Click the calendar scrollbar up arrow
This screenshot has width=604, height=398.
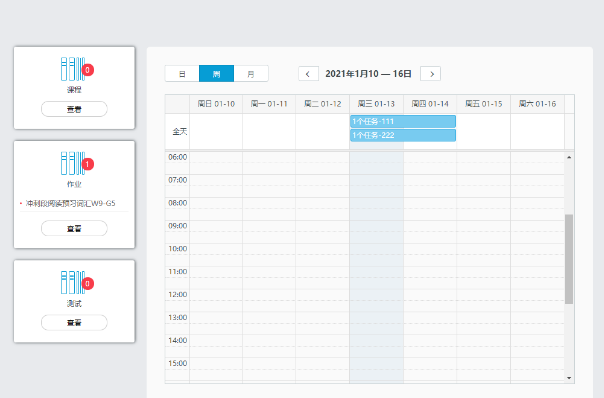coord(569,157)
